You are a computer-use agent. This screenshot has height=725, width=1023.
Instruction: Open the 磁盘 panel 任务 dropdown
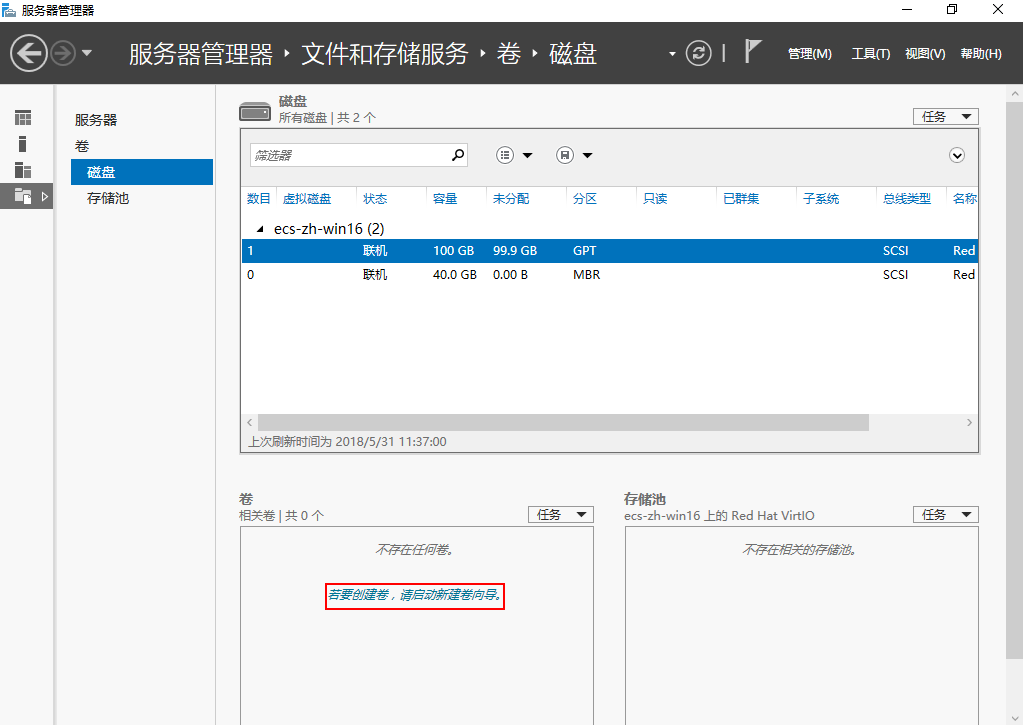(x=945, y=117)
